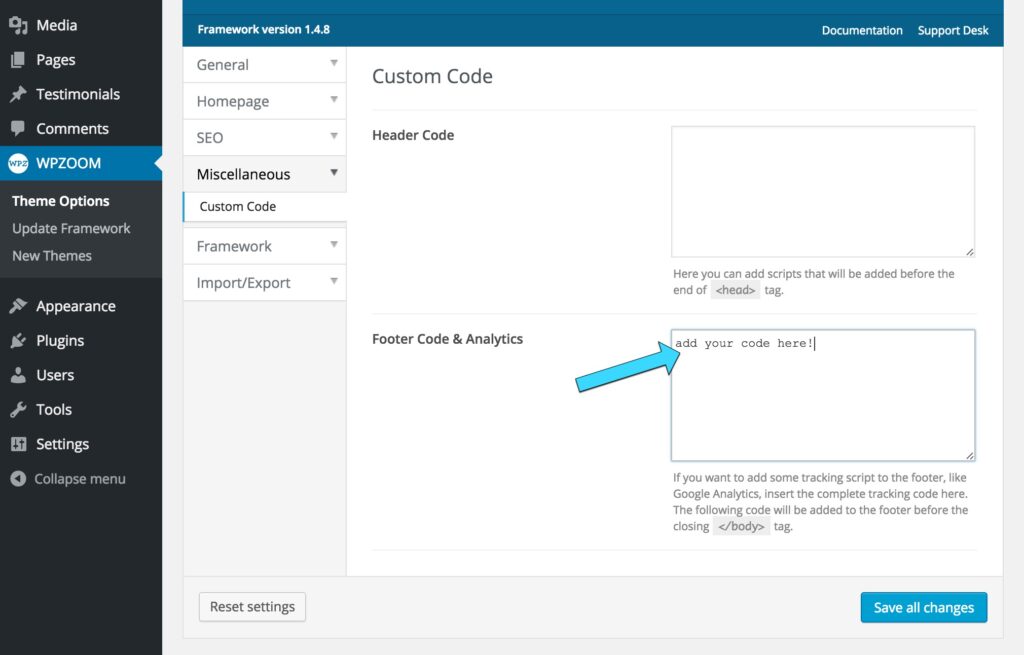Click Footer Code textarea resize handle
This screenshot has width=1024, height=655.
tap(970, 456)
